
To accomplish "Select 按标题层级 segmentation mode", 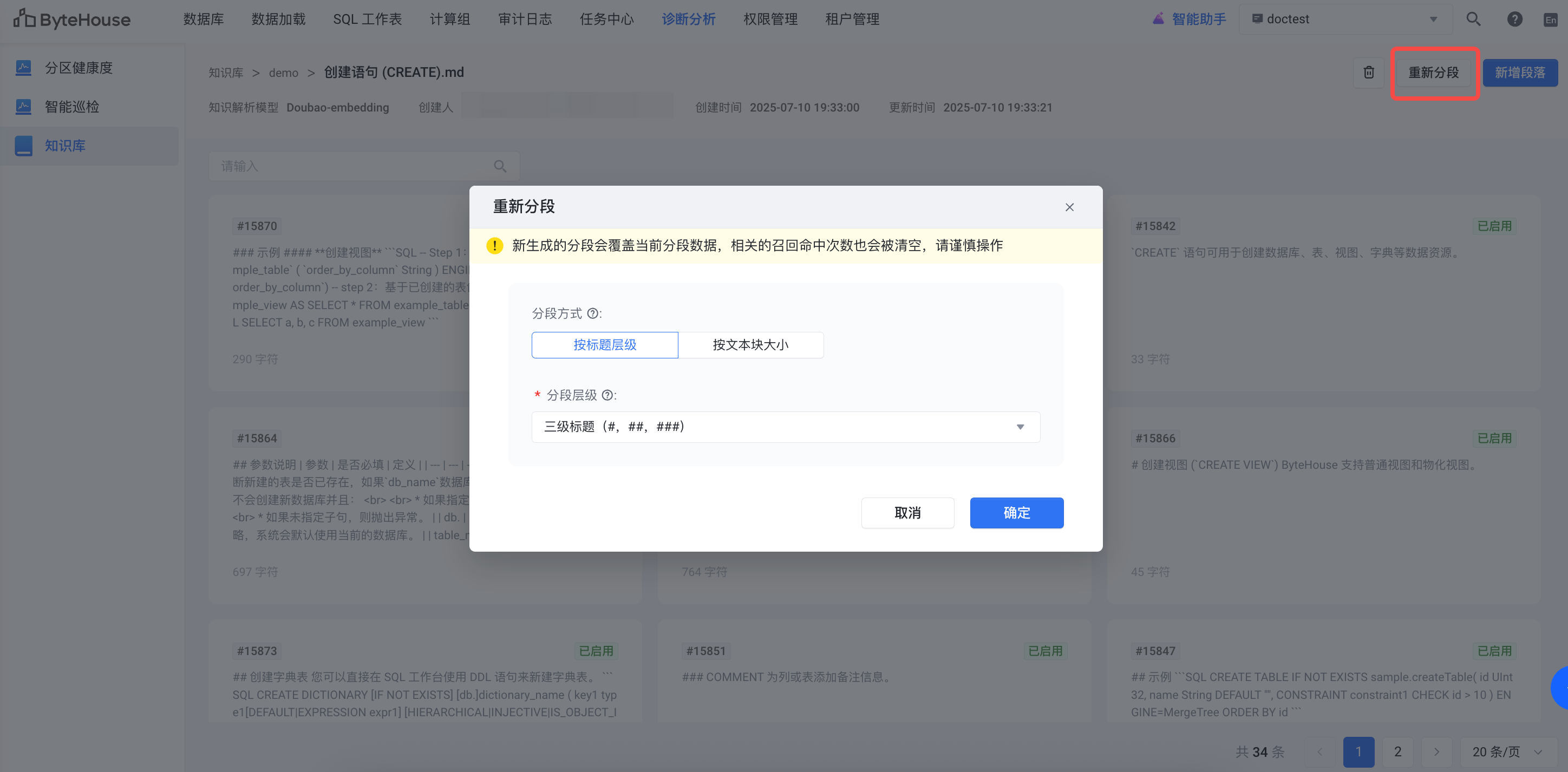I will coord(604,345).
